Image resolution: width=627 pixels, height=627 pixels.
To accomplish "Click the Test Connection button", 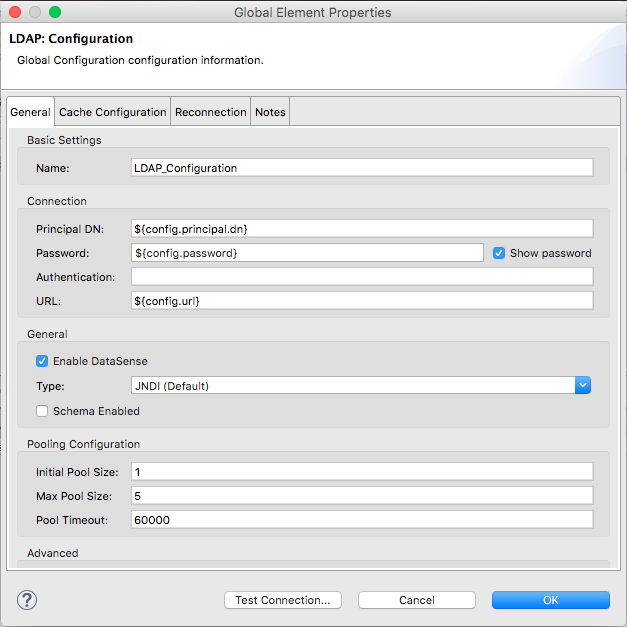I will tap(283, 600).
